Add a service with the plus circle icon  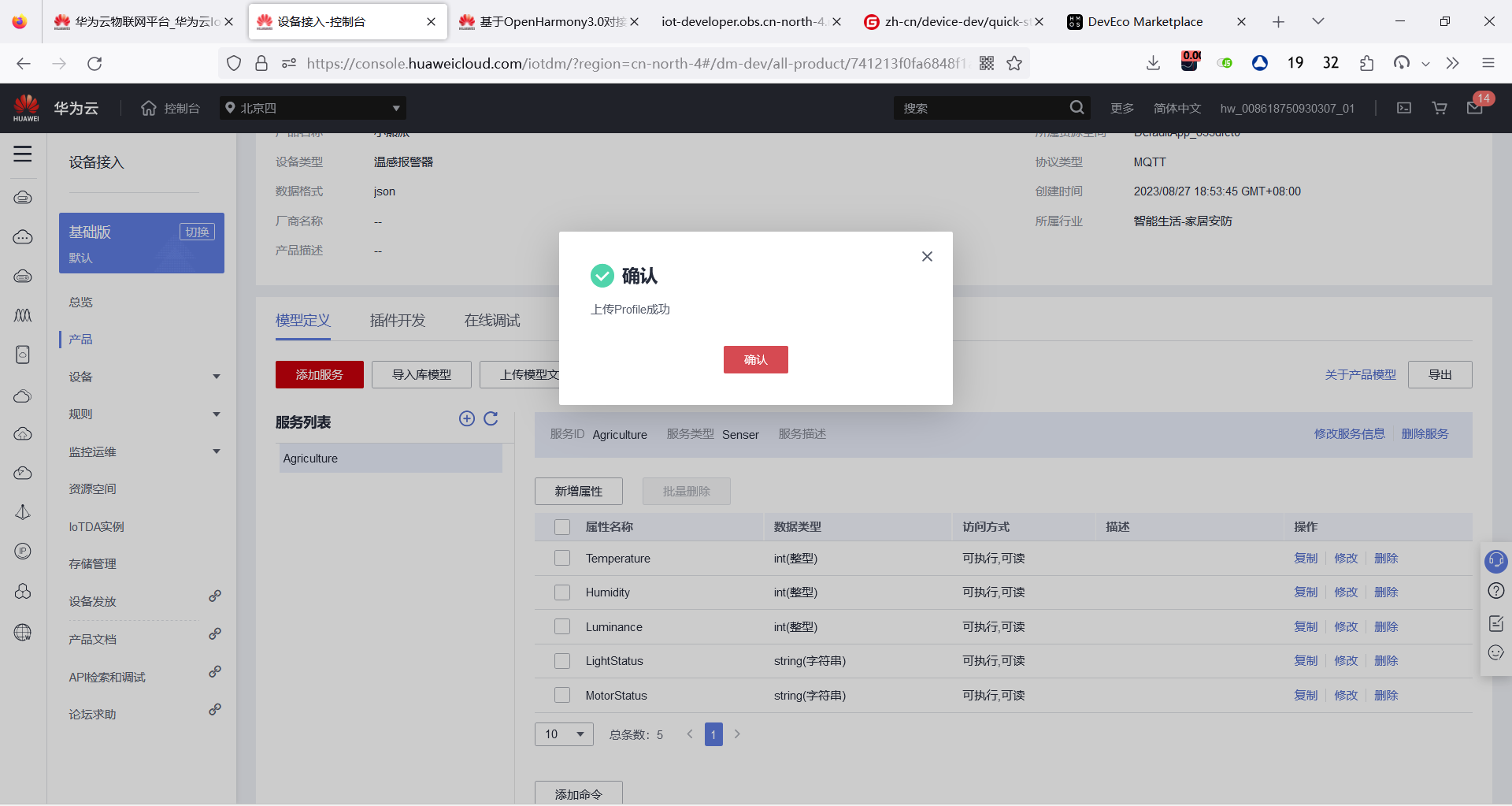467,418
